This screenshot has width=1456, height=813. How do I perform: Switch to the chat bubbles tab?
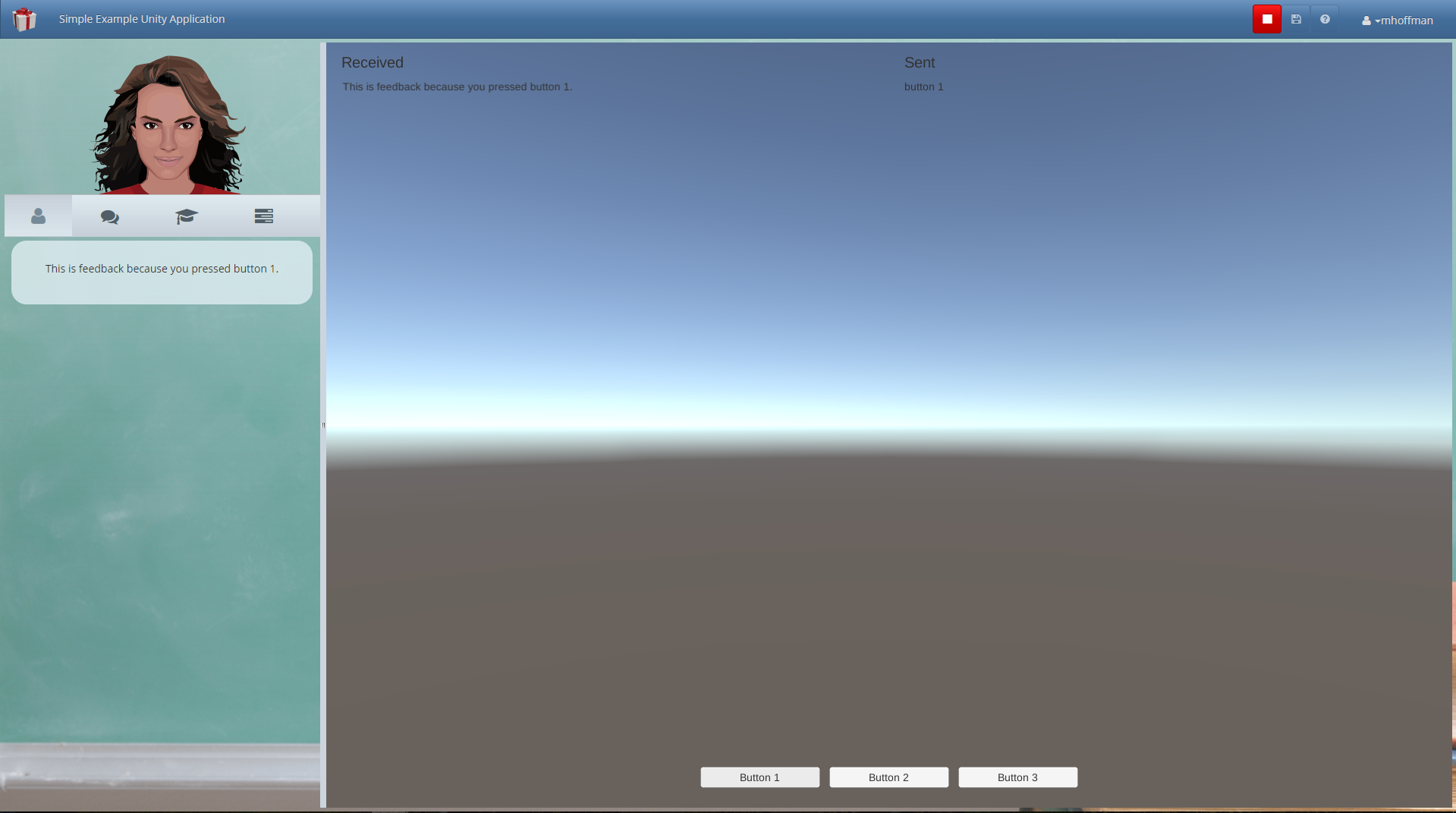110,216
